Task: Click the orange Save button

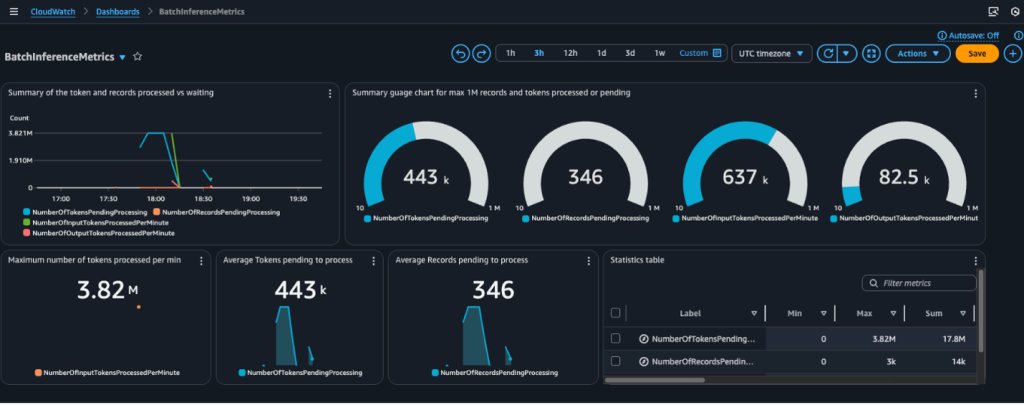Action: pos(976,53)
